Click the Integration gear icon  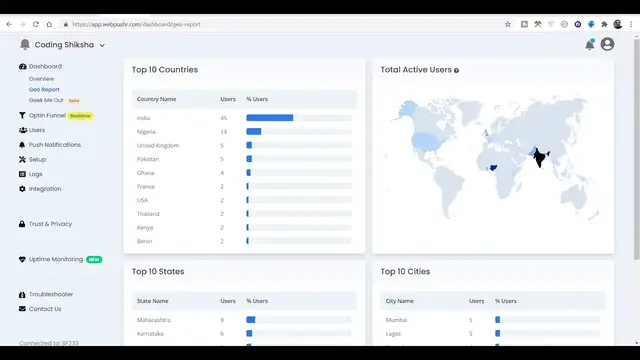pyautogui.click(x=22, y=189)
